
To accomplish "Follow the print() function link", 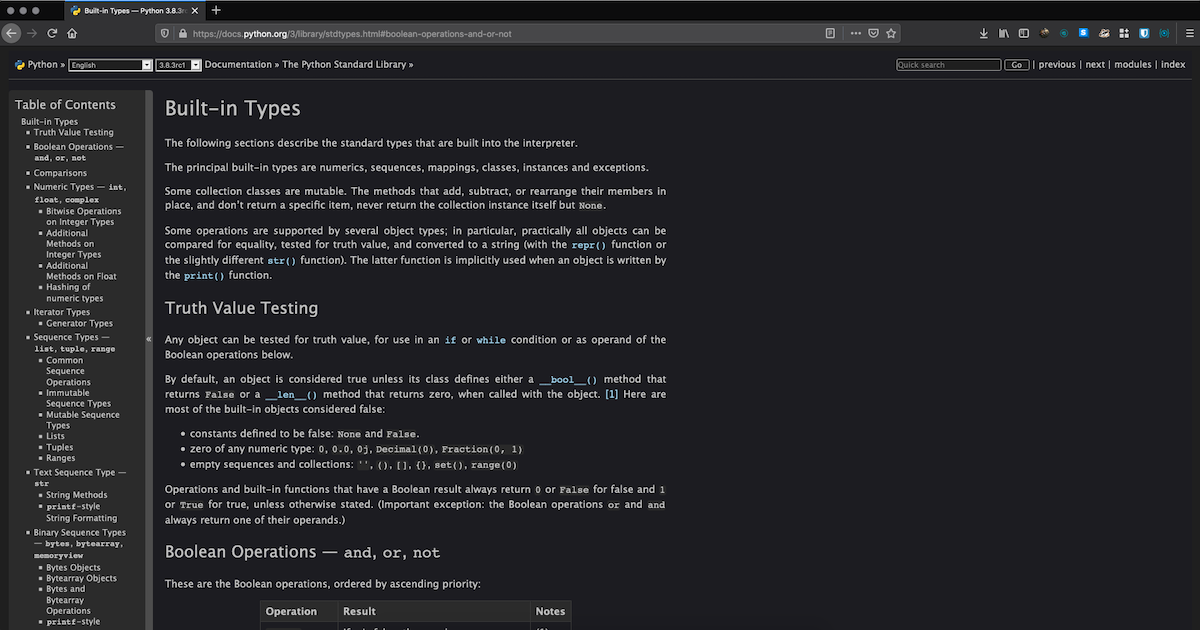I will [x=204, y=275].
